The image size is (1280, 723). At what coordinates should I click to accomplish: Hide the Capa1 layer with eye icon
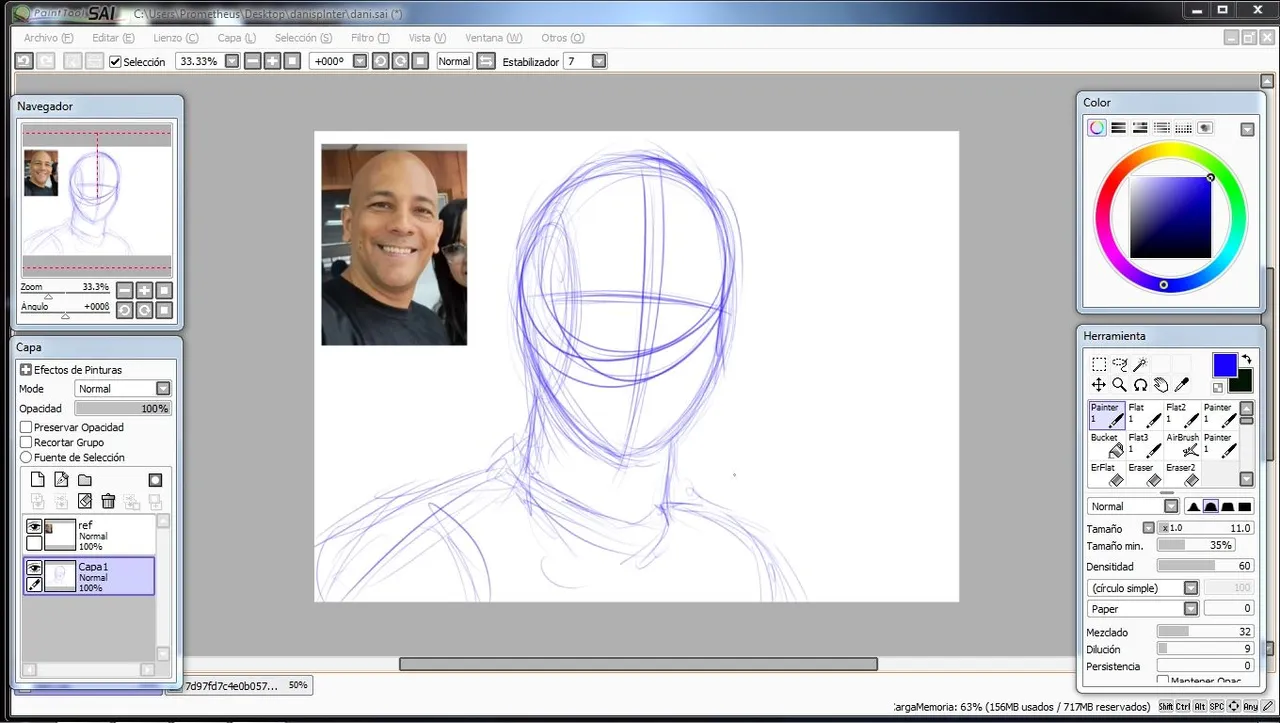point(34,568)
